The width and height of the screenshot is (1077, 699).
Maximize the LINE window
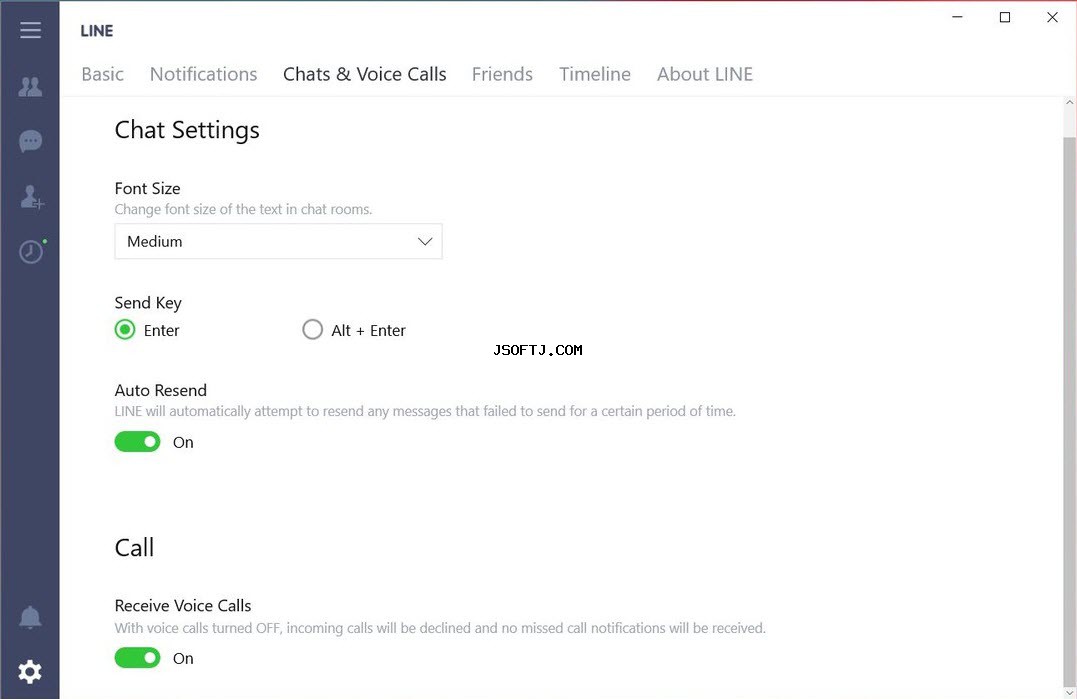coord(1005,17)
